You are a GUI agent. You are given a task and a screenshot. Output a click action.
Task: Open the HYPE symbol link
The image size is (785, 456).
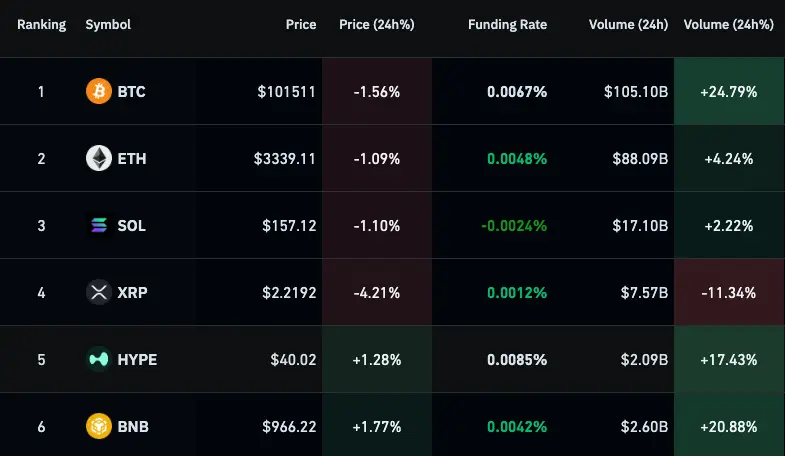(x=137, y=360)
